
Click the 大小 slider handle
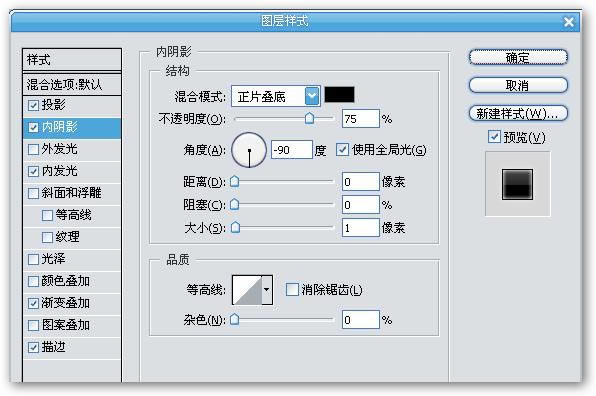[235, 227]
